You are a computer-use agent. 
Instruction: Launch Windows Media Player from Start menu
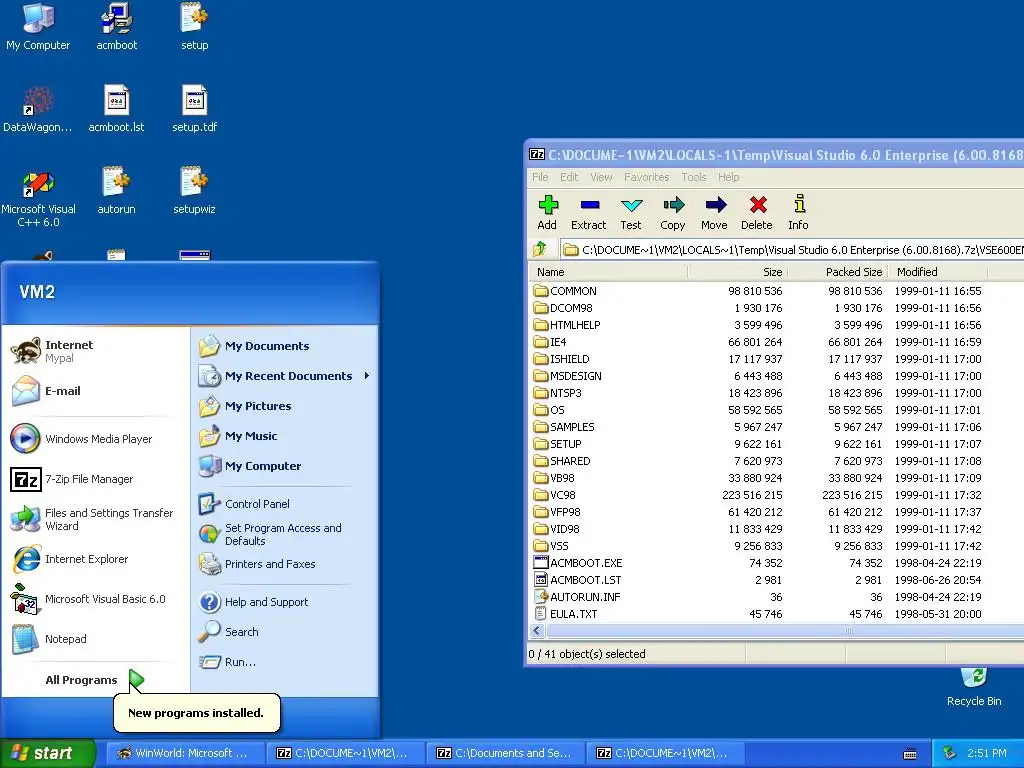pos(96,439)
